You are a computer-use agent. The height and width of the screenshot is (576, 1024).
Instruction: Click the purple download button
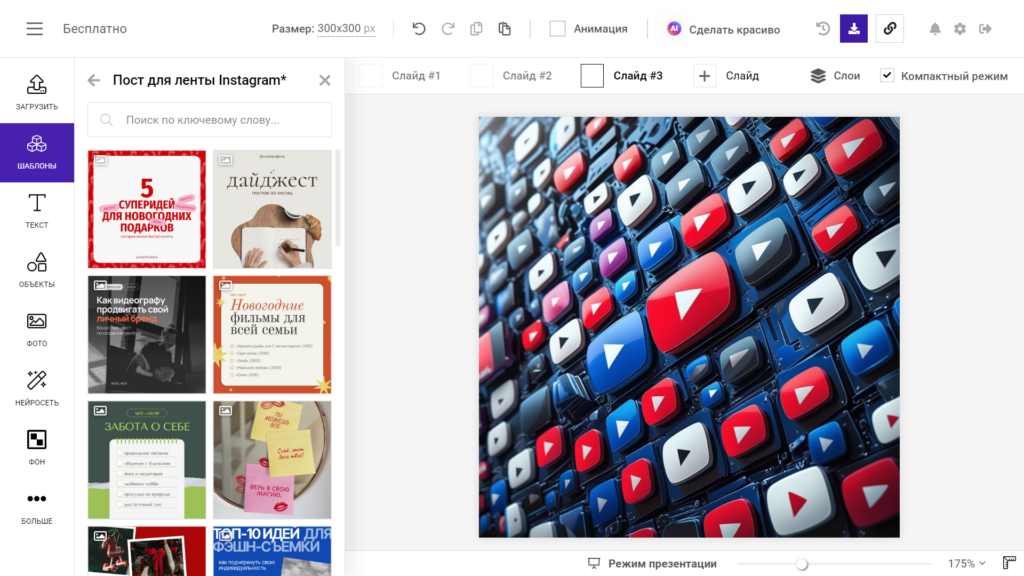point(854,29)
